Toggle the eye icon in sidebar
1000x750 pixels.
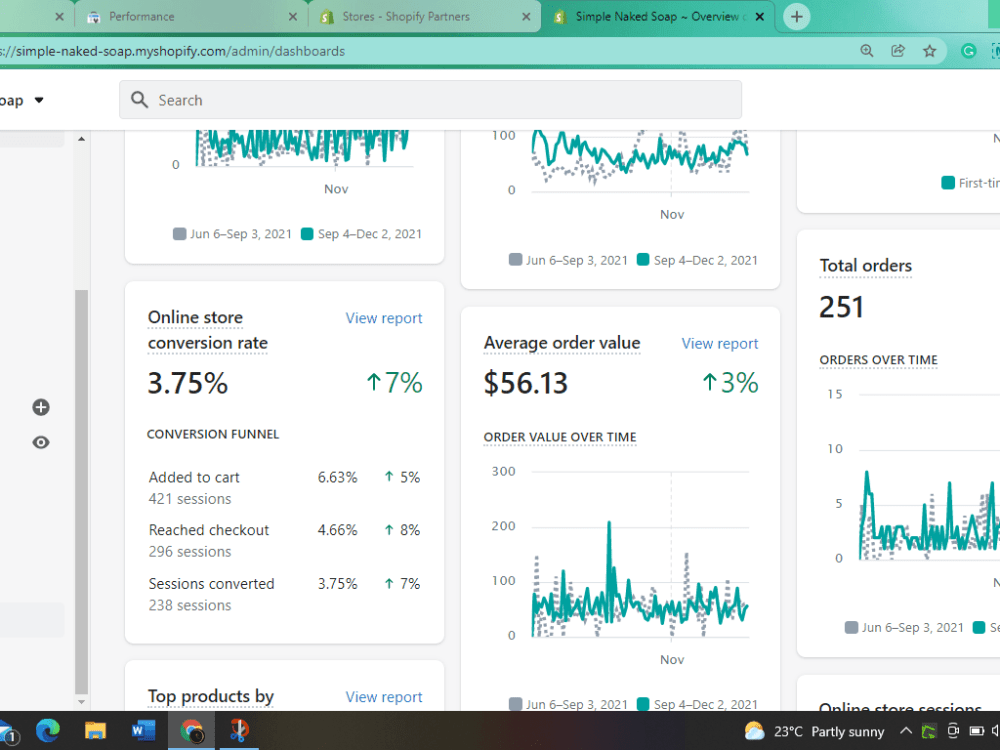click(x=41, y=443)
